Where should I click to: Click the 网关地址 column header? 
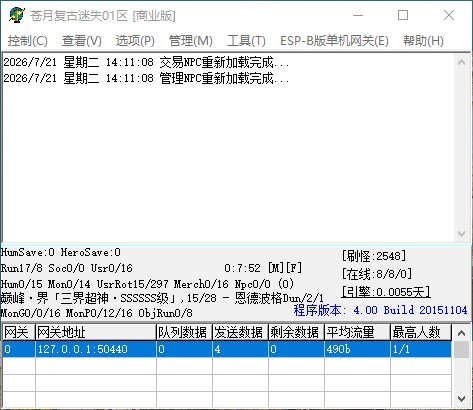click(x=96, y=332)
